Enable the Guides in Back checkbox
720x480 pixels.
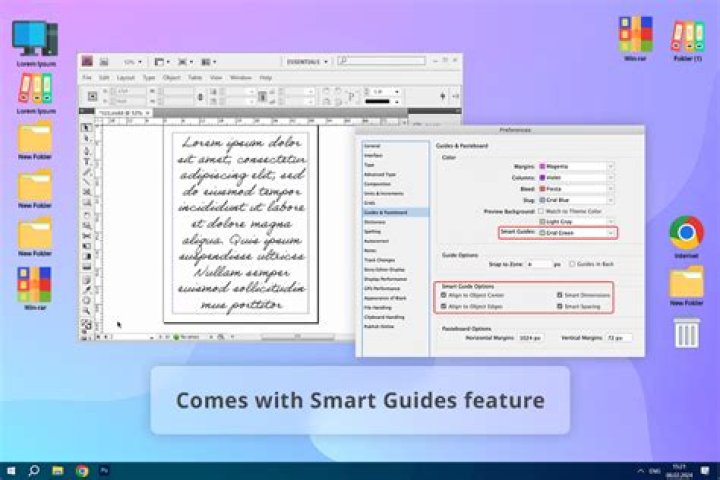pyautogui.click(x=571, y=264)
